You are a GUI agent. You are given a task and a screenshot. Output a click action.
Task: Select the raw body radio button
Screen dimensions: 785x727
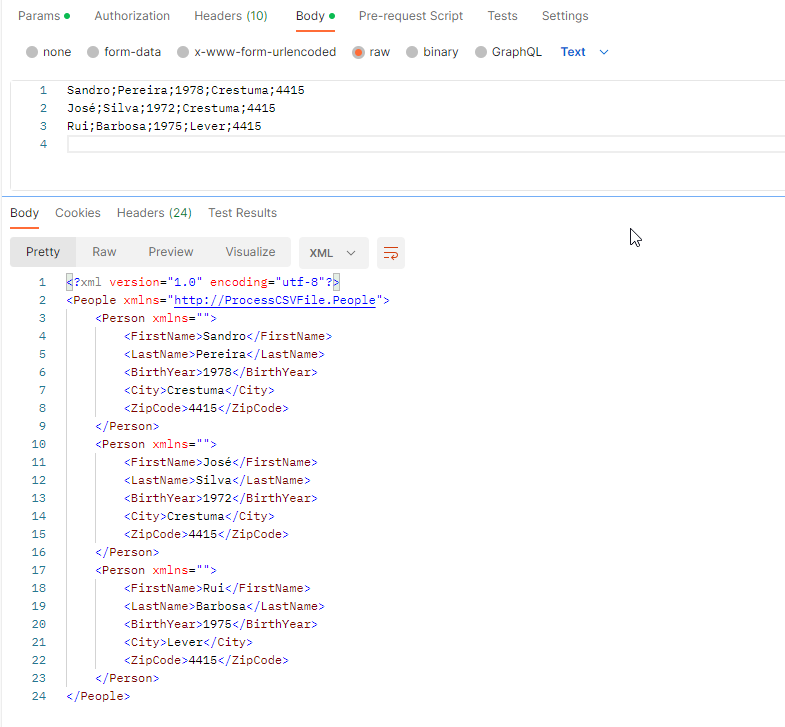[x=358, y=52]
